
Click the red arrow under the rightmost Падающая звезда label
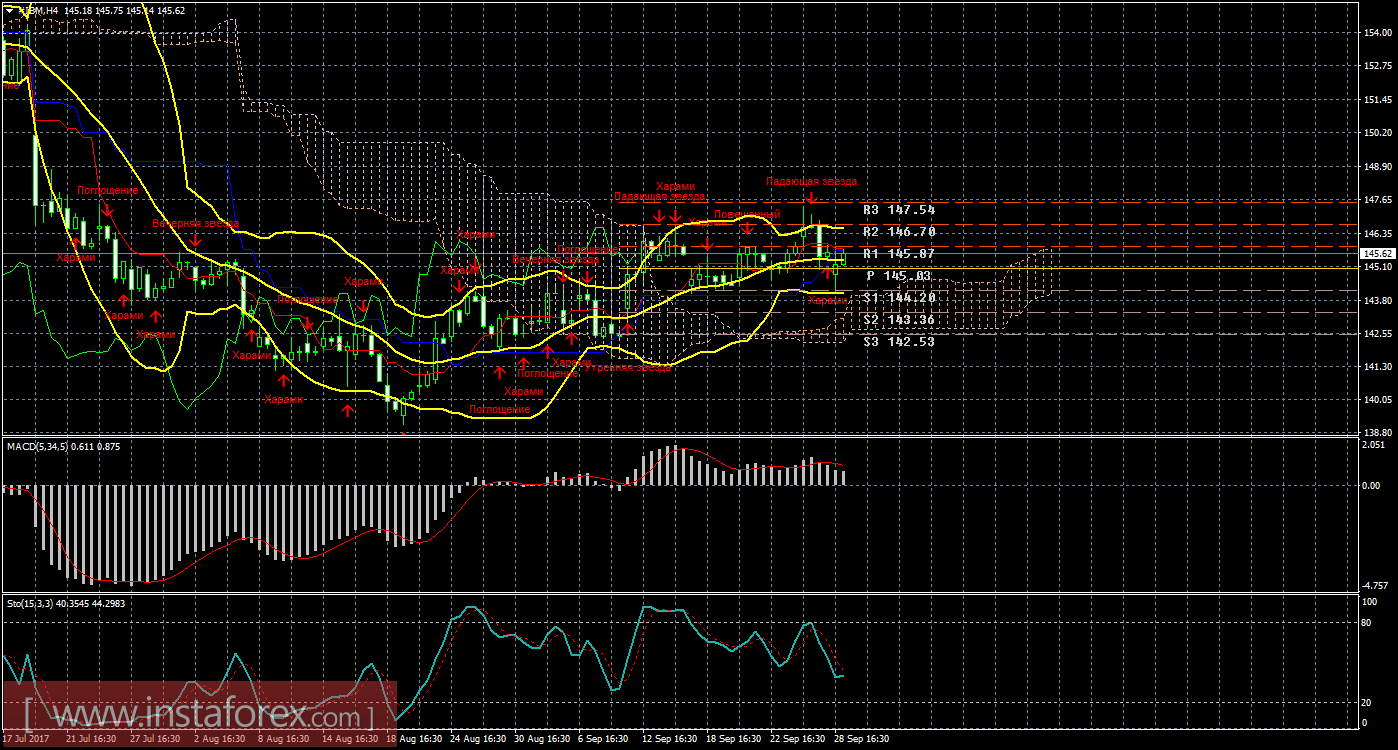[811, 199]
